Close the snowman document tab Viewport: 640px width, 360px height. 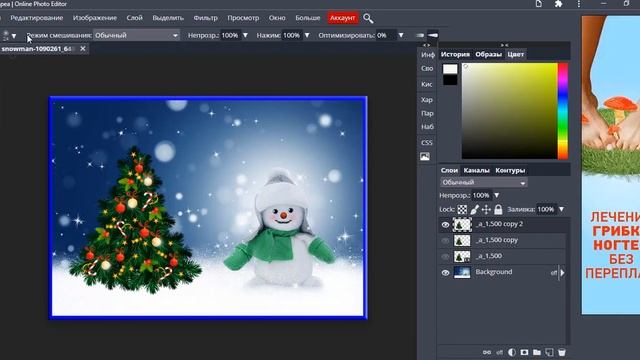pyautogui.click(x=83, y=49)
